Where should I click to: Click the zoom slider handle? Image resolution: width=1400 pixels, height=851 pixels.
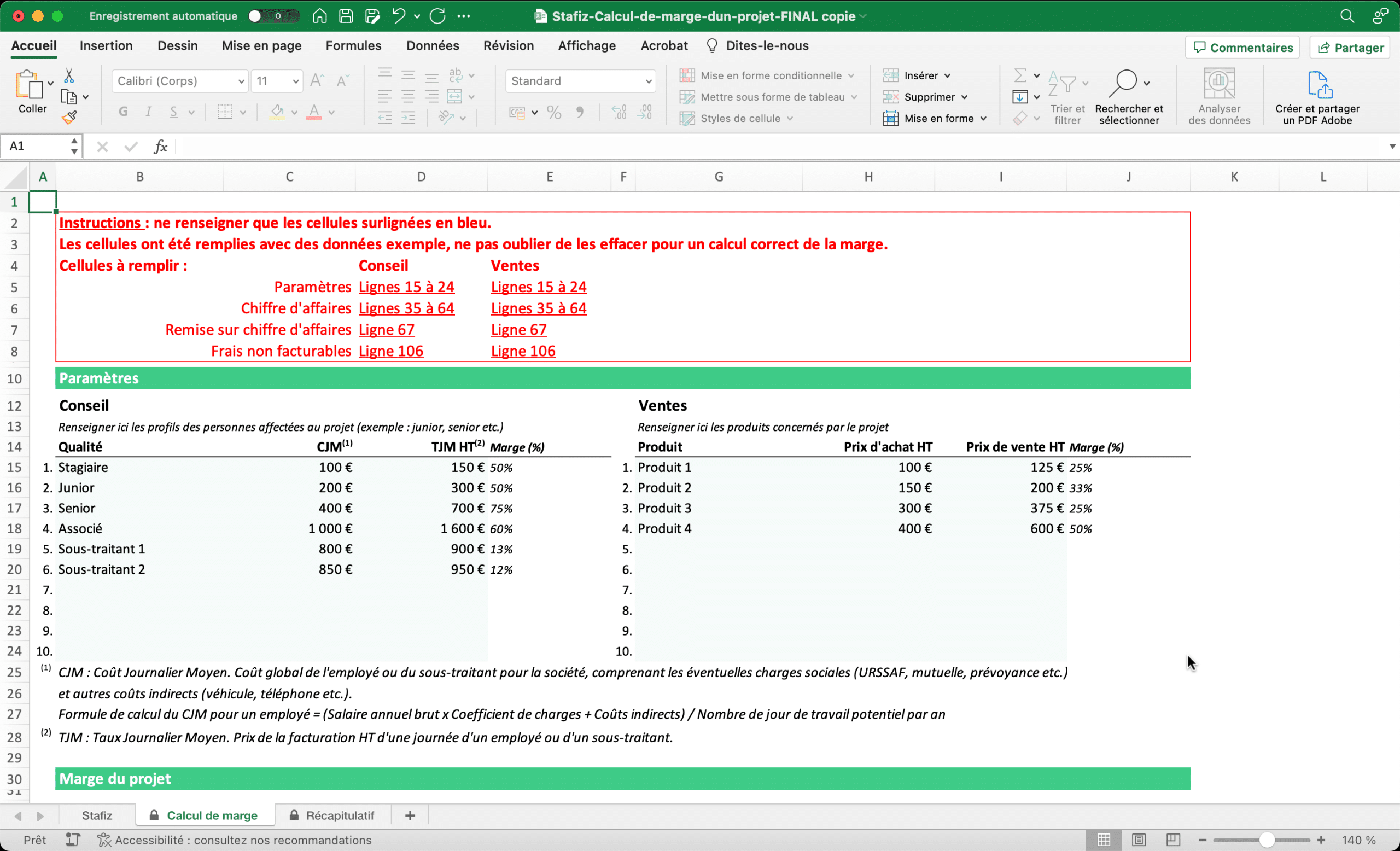(x=1267, y=840)
